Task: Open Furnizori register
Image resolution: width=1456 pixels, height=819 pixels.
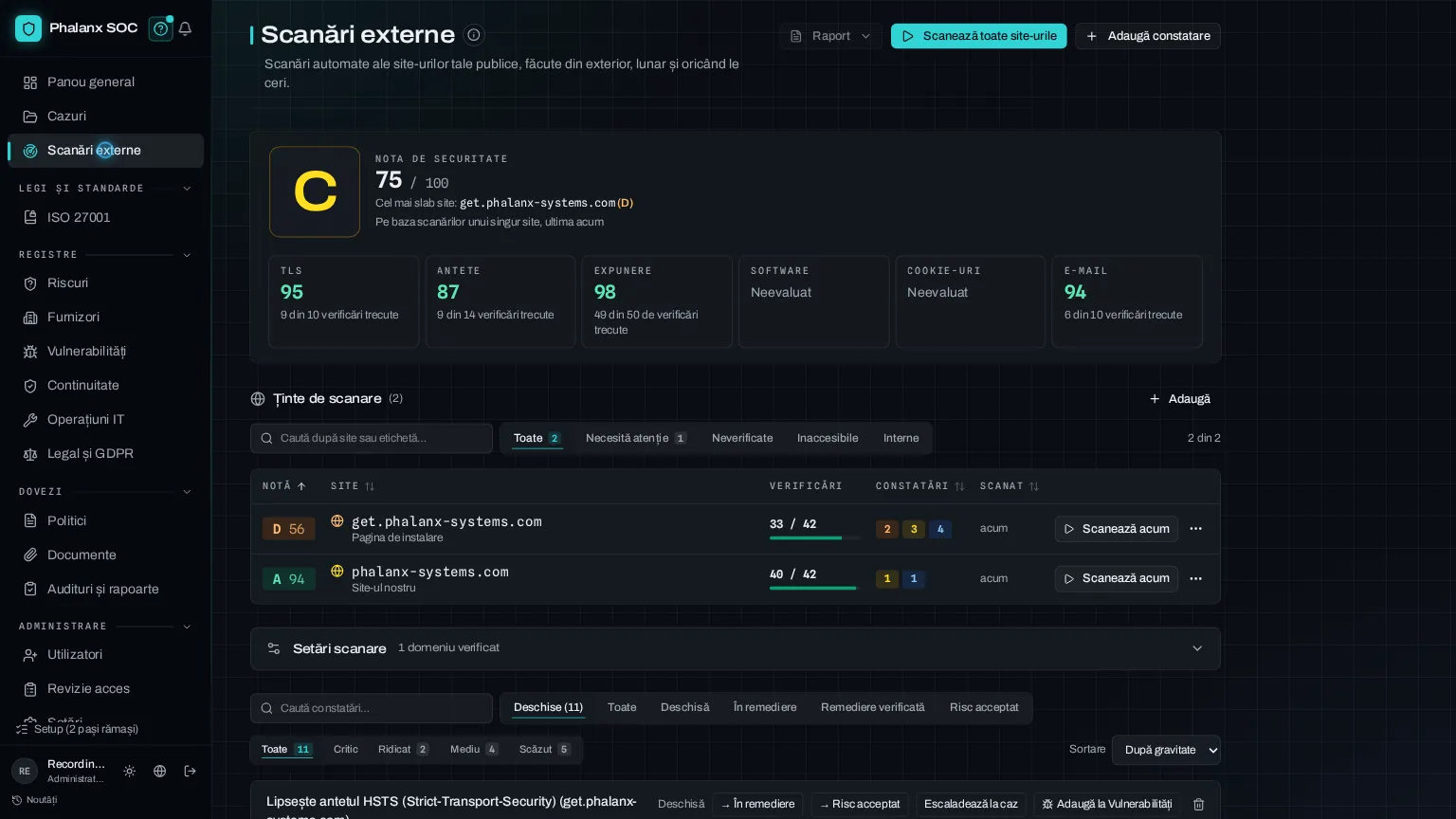Action: click(106, 318)
